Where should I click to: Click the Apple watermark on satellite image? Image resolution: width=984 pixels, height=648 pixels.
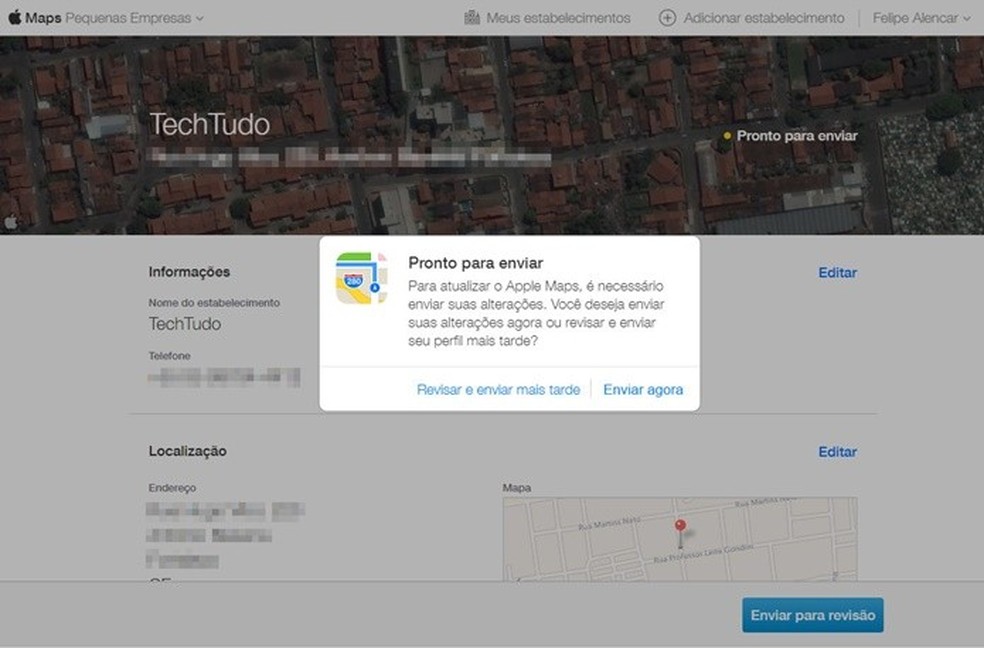pos(11,221)
